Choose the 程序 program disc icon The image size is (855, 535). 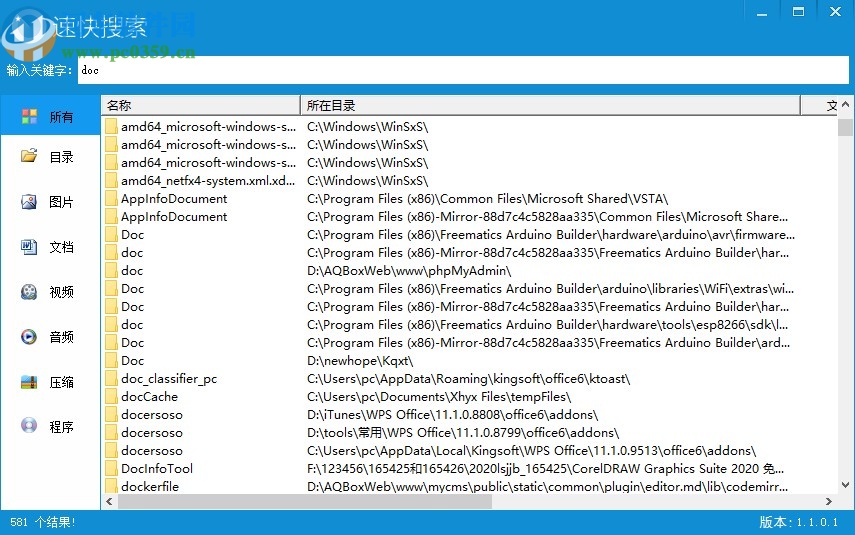29,426
